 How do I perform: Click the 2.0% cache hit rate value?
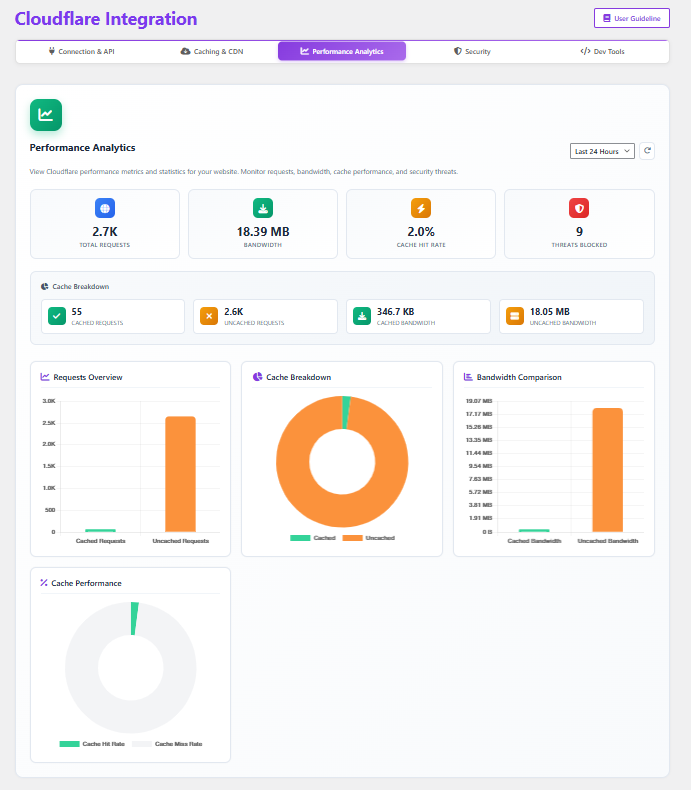click(x=421, y=232)
